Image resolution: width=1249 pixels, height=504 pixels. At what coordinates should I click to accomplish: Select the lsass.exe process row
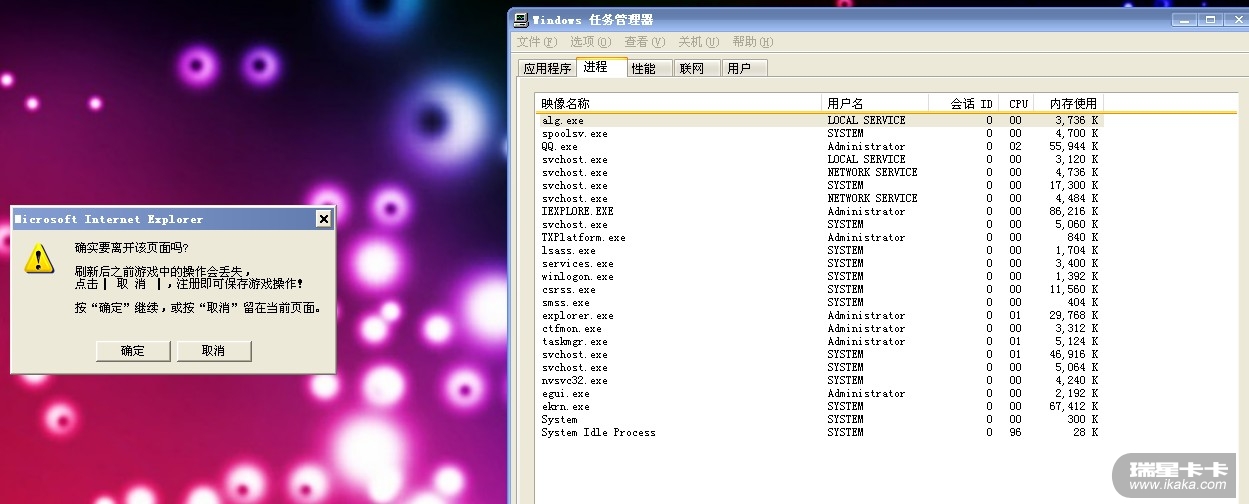[x=819, y=250]
